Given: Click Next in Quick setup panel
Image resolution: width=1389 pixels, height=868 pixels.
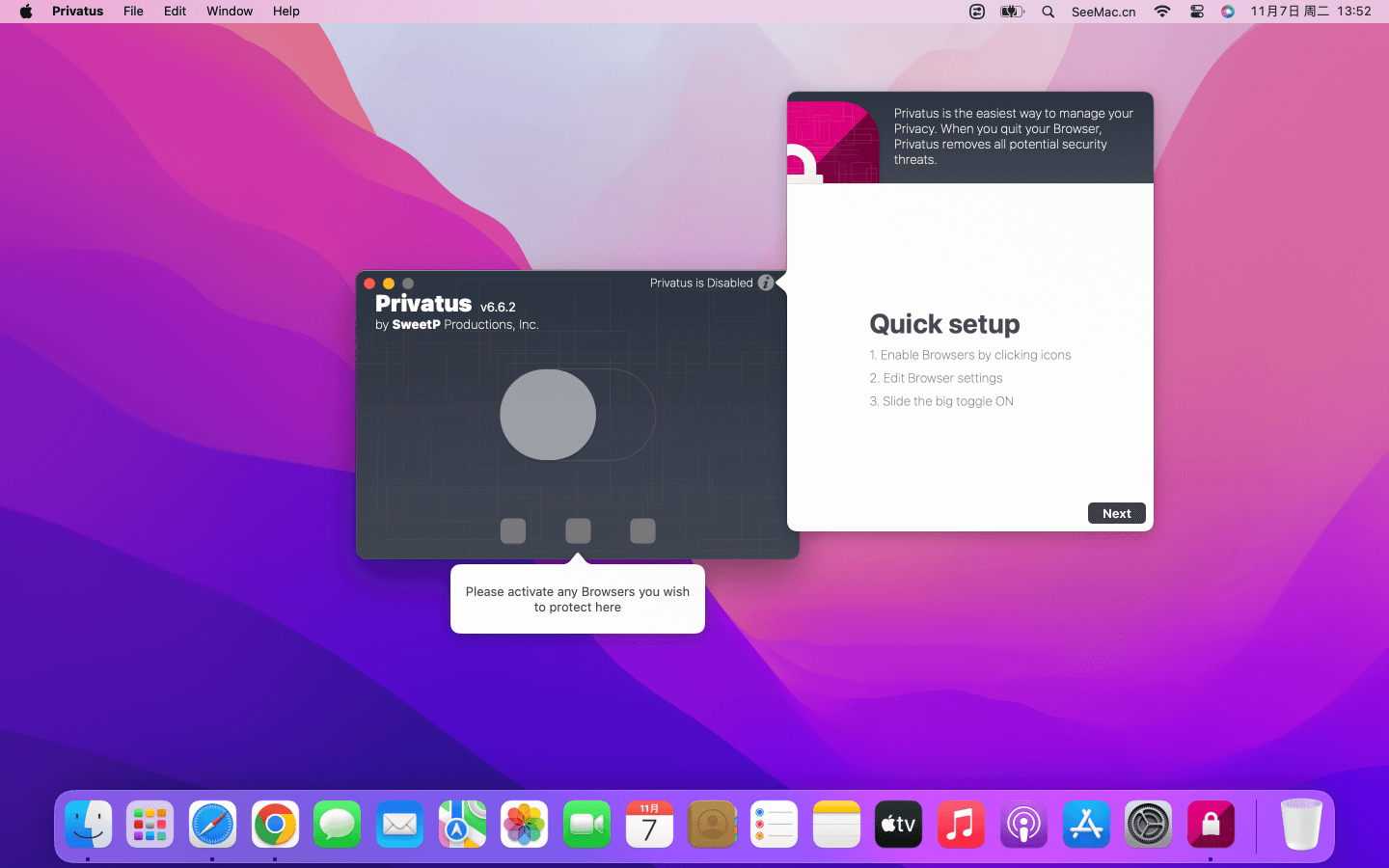Looking at the screenshot, I should 1117,513.
